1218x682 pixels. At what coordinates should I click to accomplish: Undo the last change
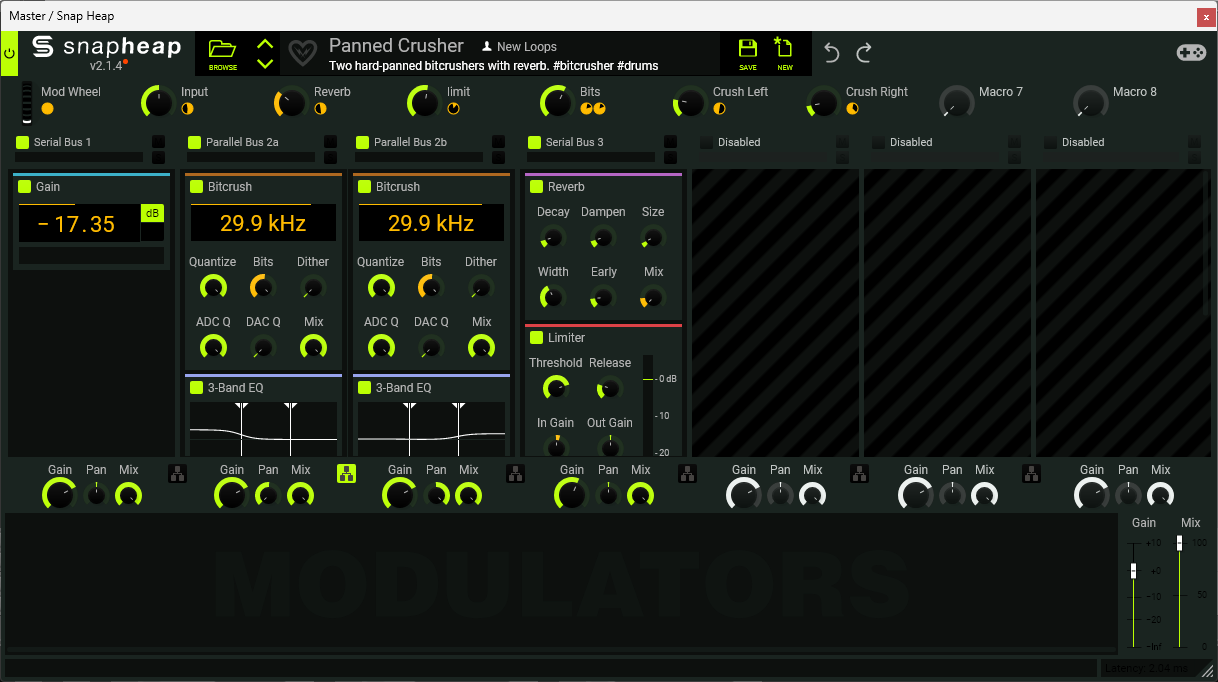coord(832,53)
